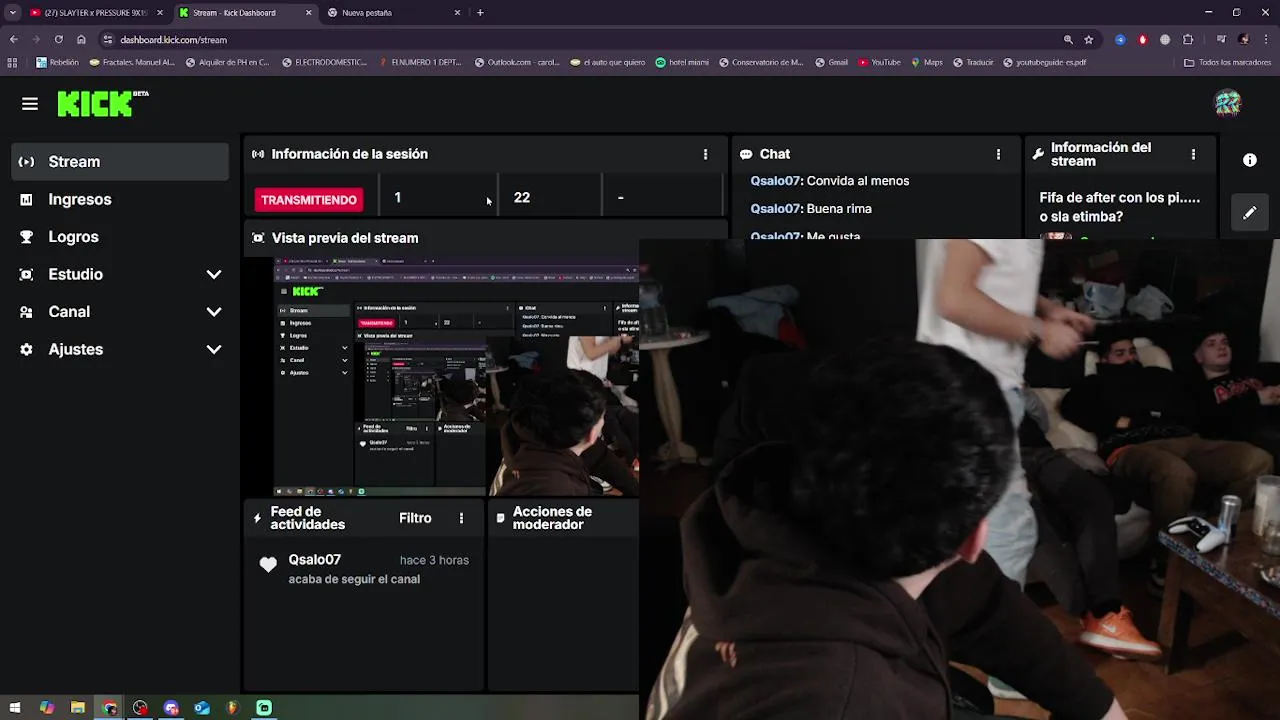Image resolution: width=1280 pixels, height=720 pixels.
Task: Click the pencil edit icon at right edge
Action: 1250,213
